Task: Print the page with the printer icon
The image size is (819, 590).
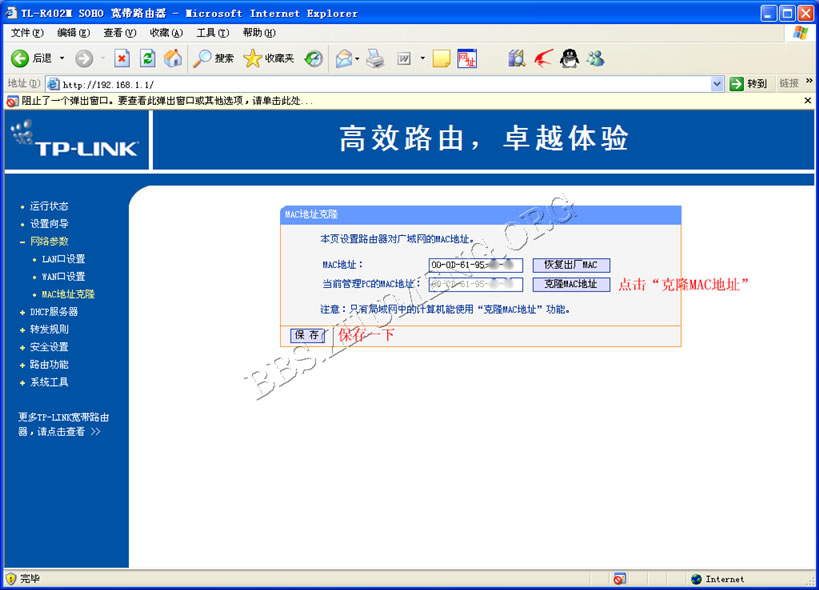Action: coord(375,58)
